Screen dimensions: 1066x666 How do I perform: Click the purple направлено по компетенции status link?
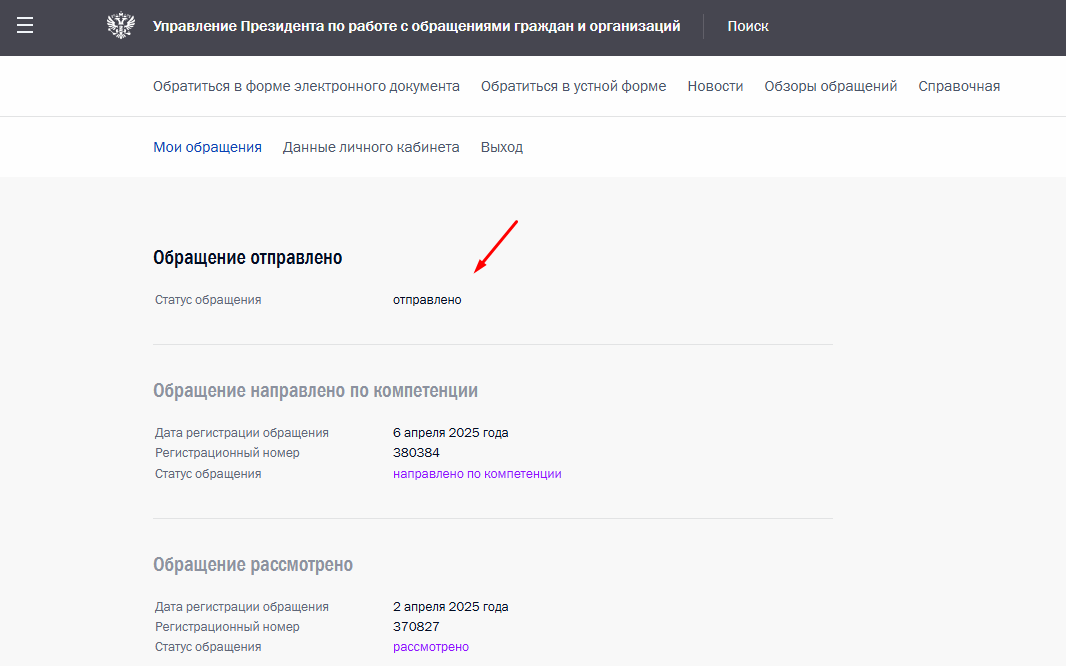(x=477, y=474)
